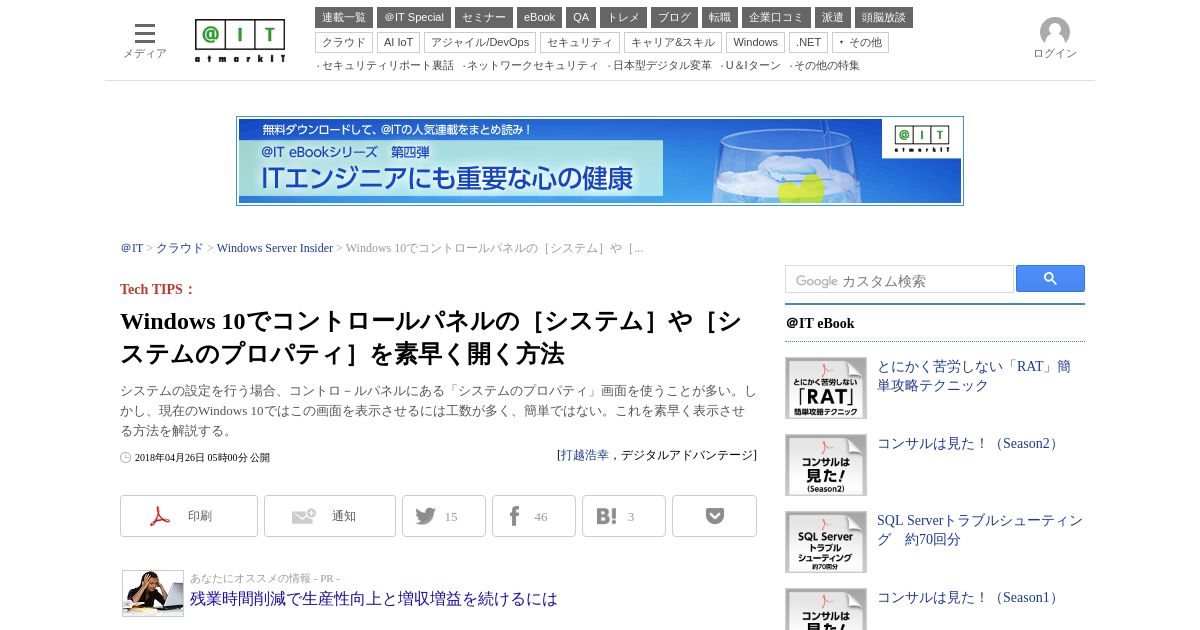Open コンサルは見た Season2 eBook thumbnail
Screen dimensions: 1200x630
[x=826, y=465]
